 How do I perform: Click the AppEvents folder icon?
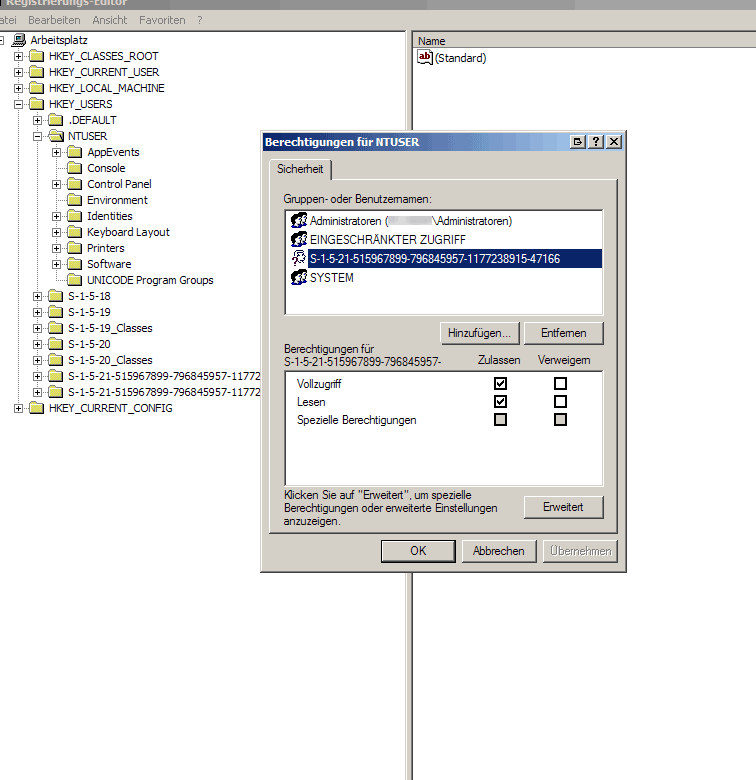pos(75,152)
